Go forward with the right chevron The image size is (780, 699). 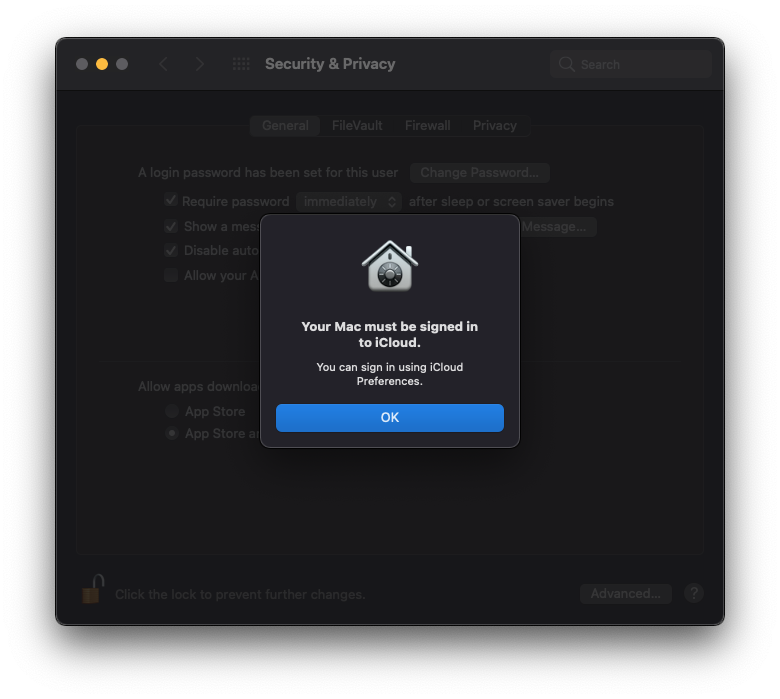point(199,64)
